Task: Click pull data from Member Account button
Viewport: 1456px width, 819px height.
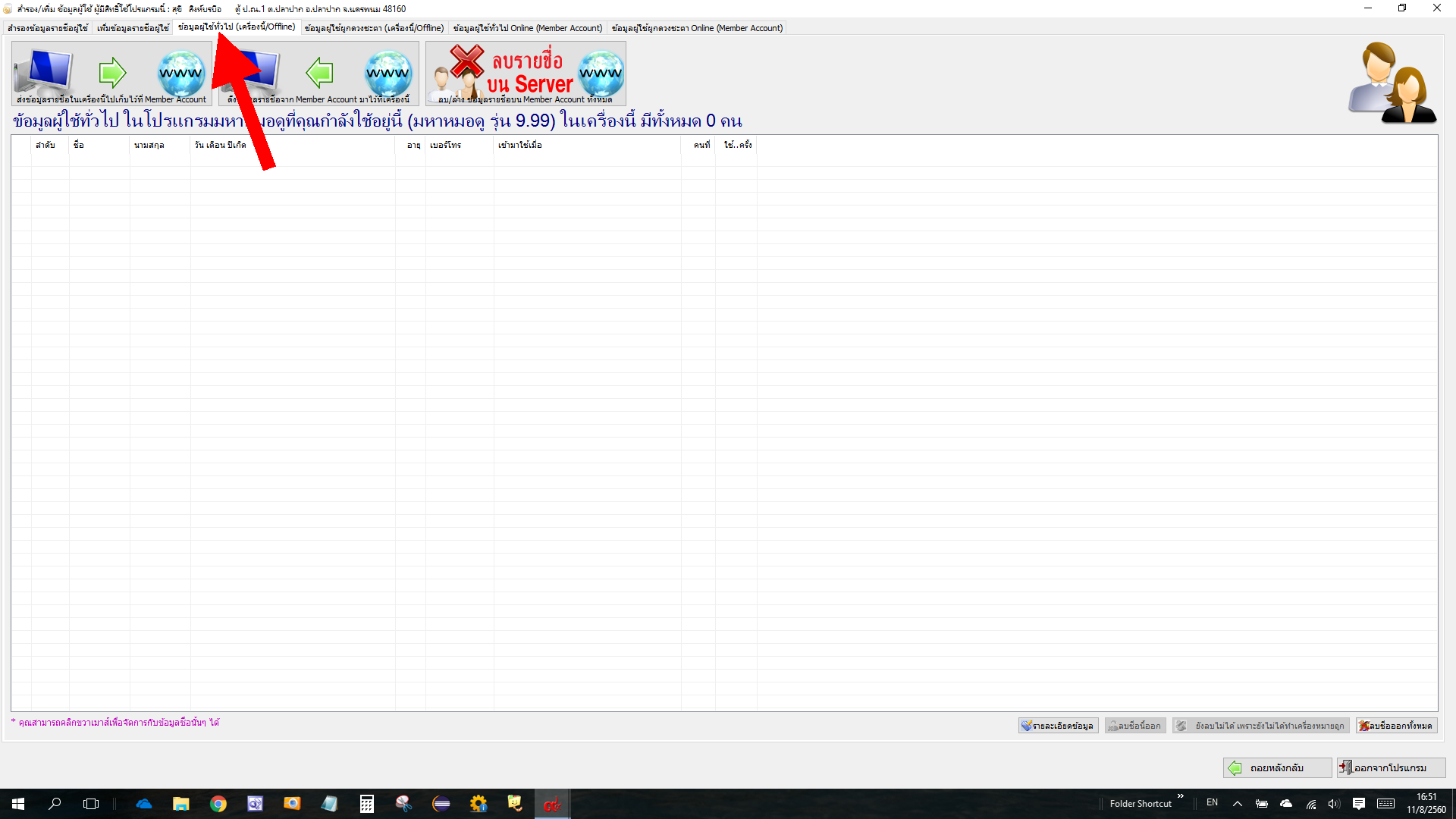Action: click(319, 74)
